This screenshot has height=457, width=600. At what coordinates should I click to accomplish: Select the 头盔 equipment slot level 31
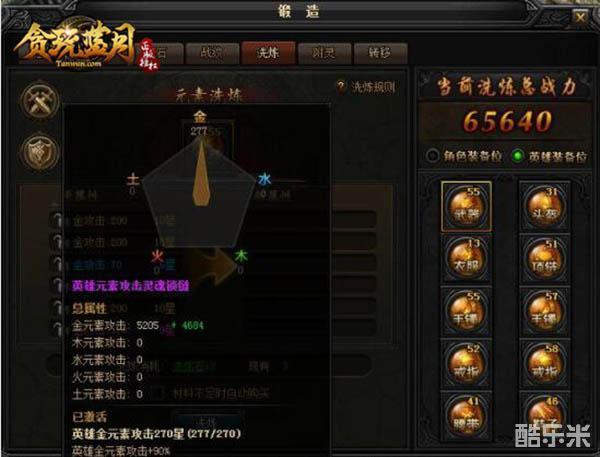pyautogui.click(x=545, y=207)
